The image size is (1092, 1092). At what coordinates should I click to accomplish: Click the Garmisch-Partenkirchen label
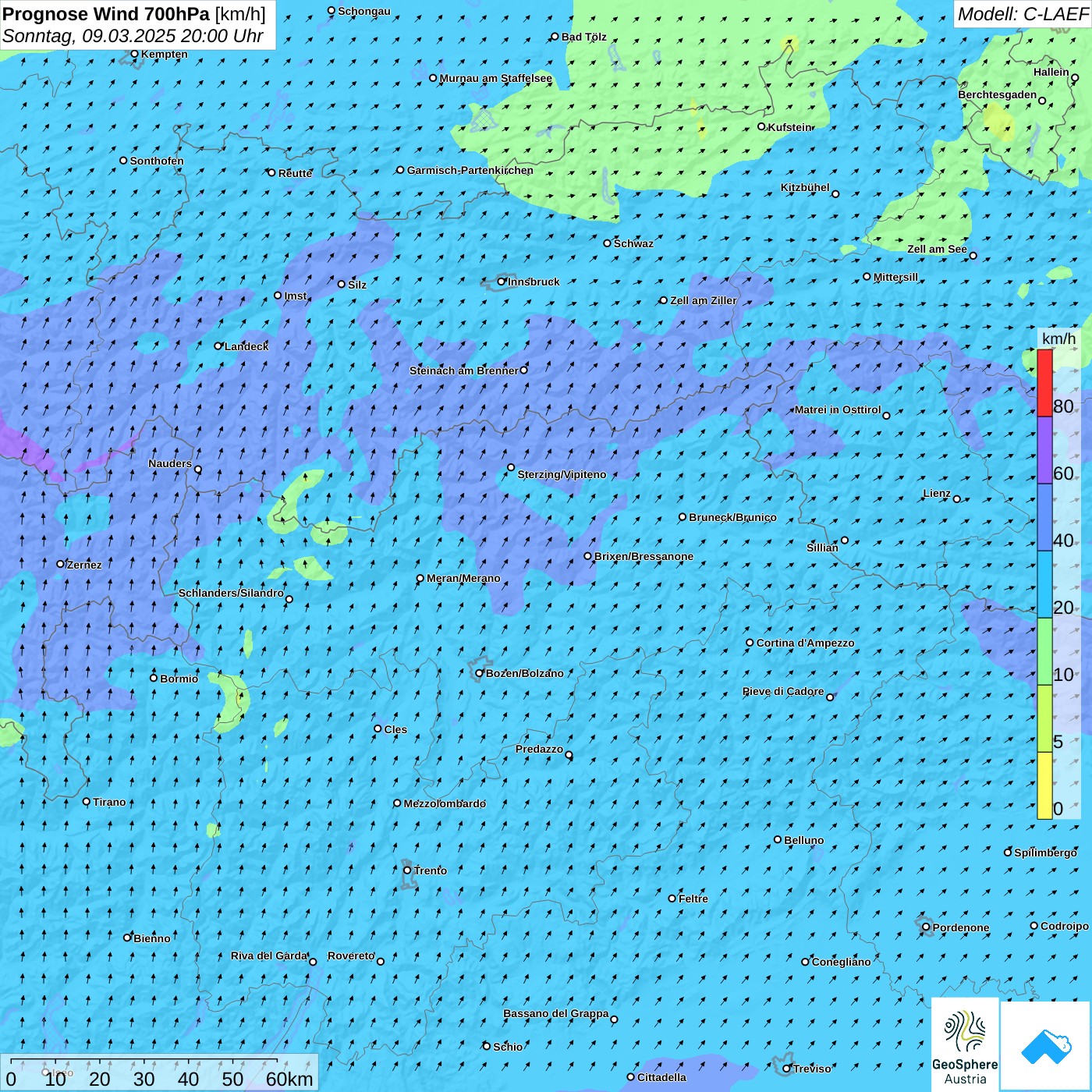(470, 170)
